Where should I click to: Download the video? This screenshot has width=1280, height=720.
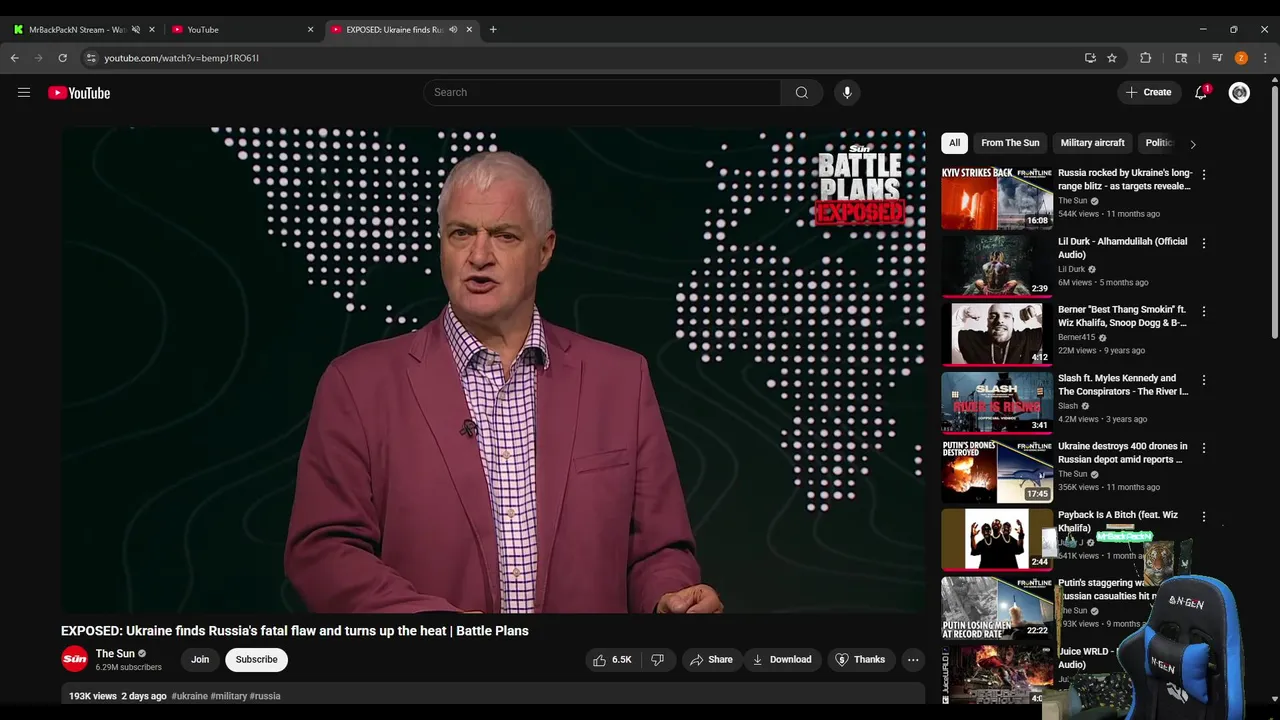click(x=782, y=660)
